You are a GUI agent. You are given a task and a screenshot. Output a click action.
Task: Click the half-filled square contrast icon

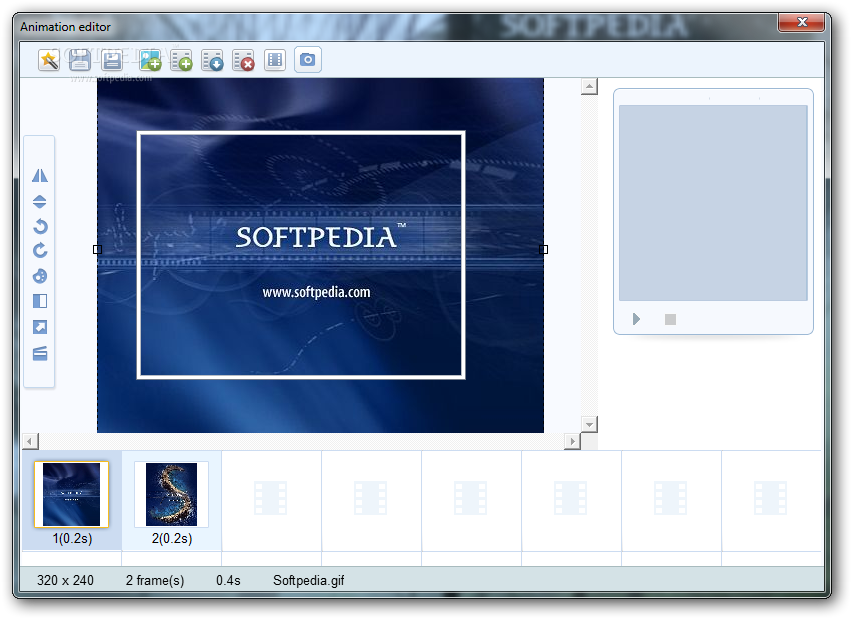(40, 301)
